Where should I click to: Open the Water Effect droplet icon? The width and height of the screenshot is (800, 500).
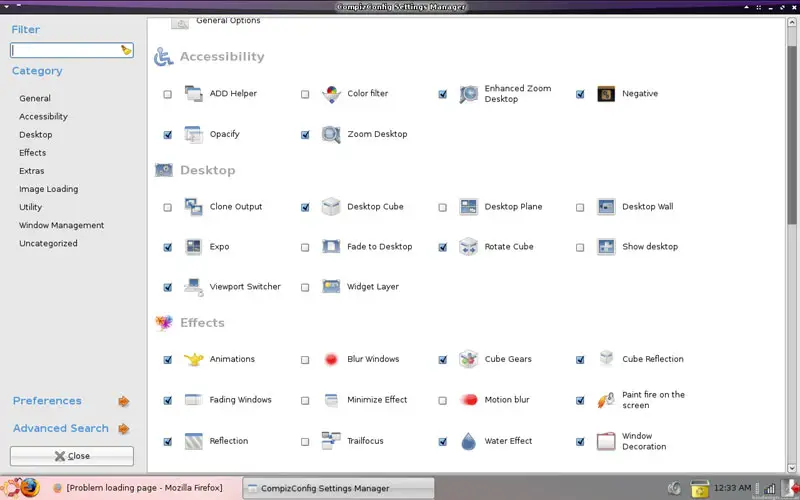coord(468,441)
